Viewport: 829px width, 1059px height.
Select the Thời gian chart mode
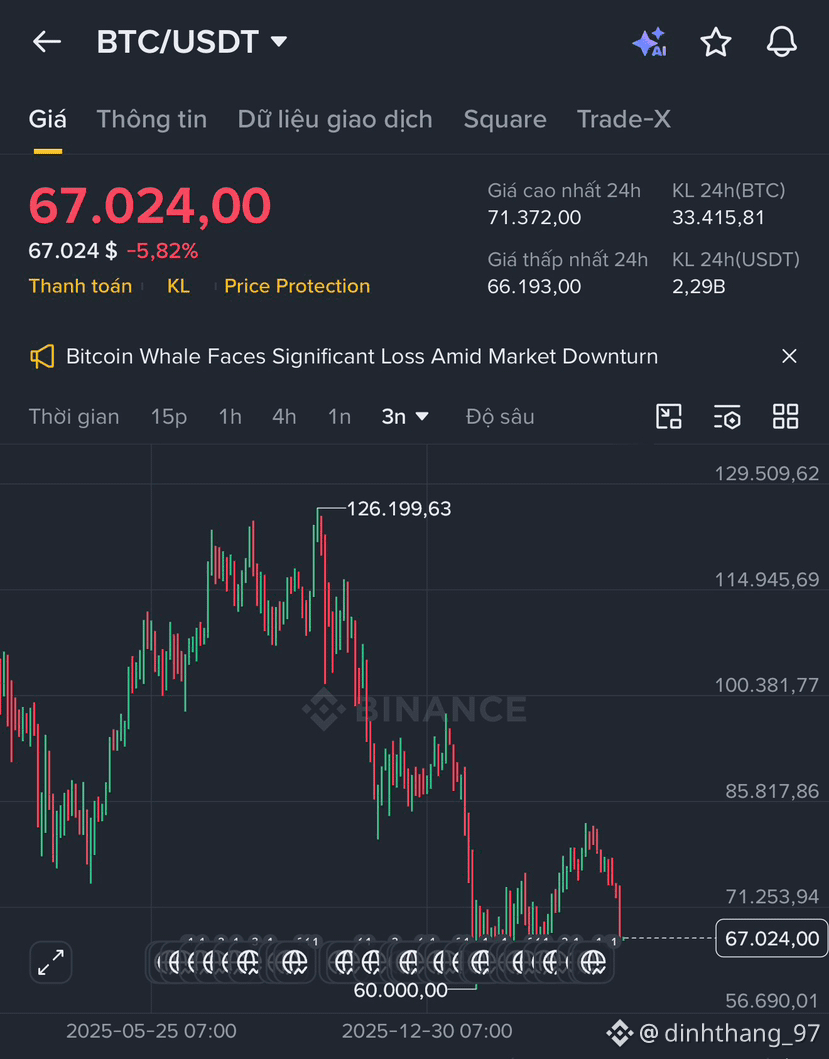click(74, 417)
